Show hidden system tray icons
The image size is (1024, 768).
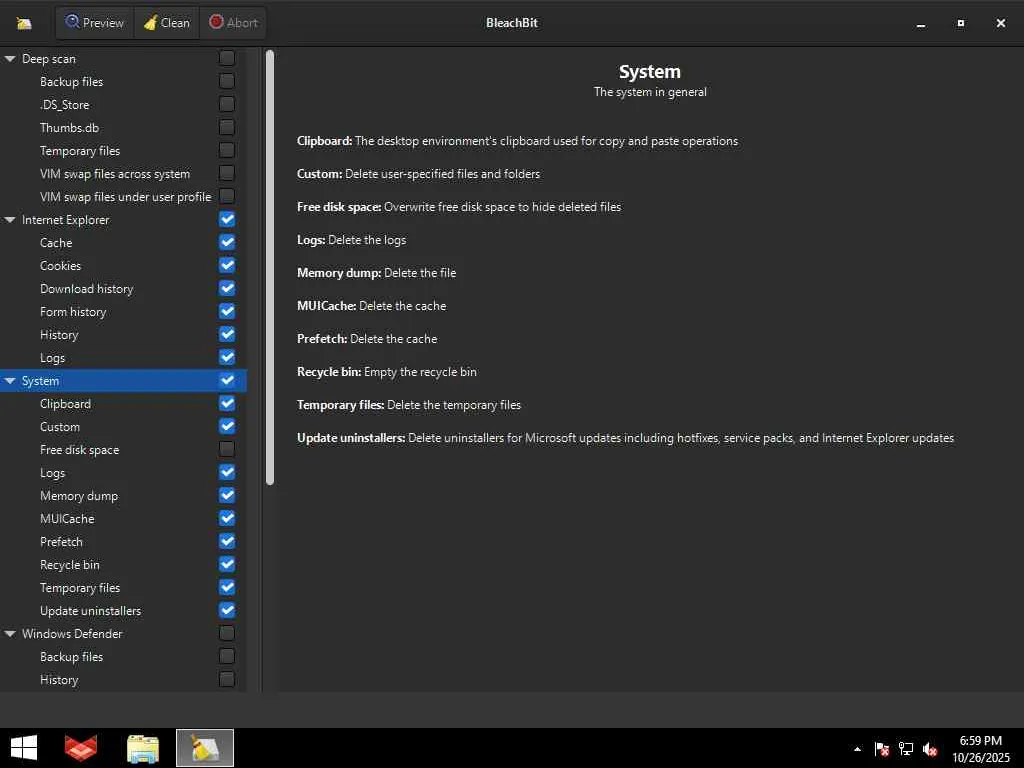point(857,749)
